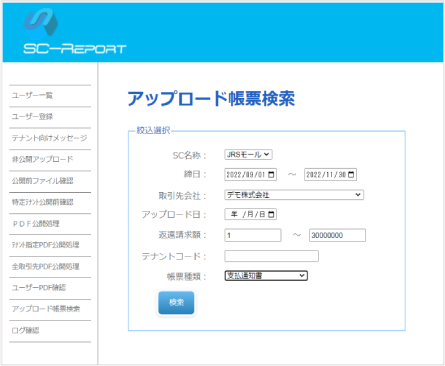Click the 帳票種類： label
The width and height of the screenshot is (445, 366).
pyautogui.click(x=187, y=276)
